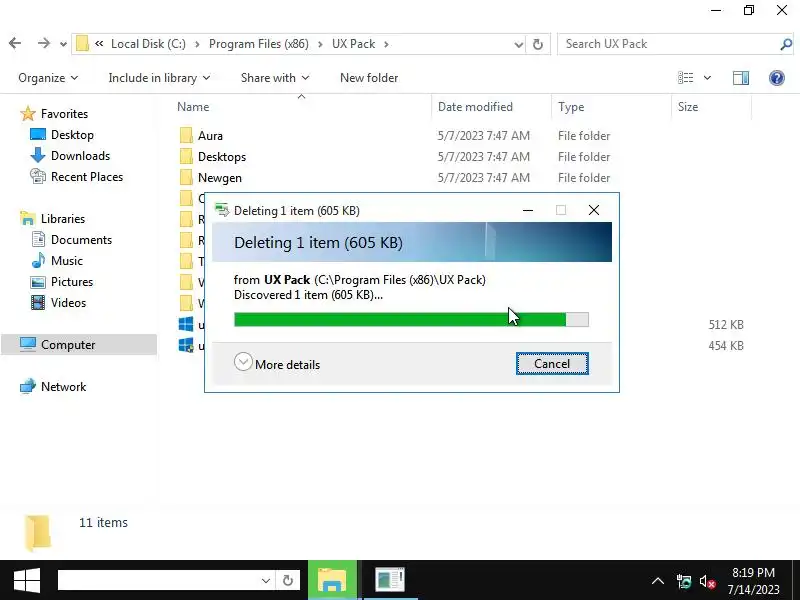Open the Include in library menu
The height and width of the screenshot is (600, 800).
(x=159, y=78)
